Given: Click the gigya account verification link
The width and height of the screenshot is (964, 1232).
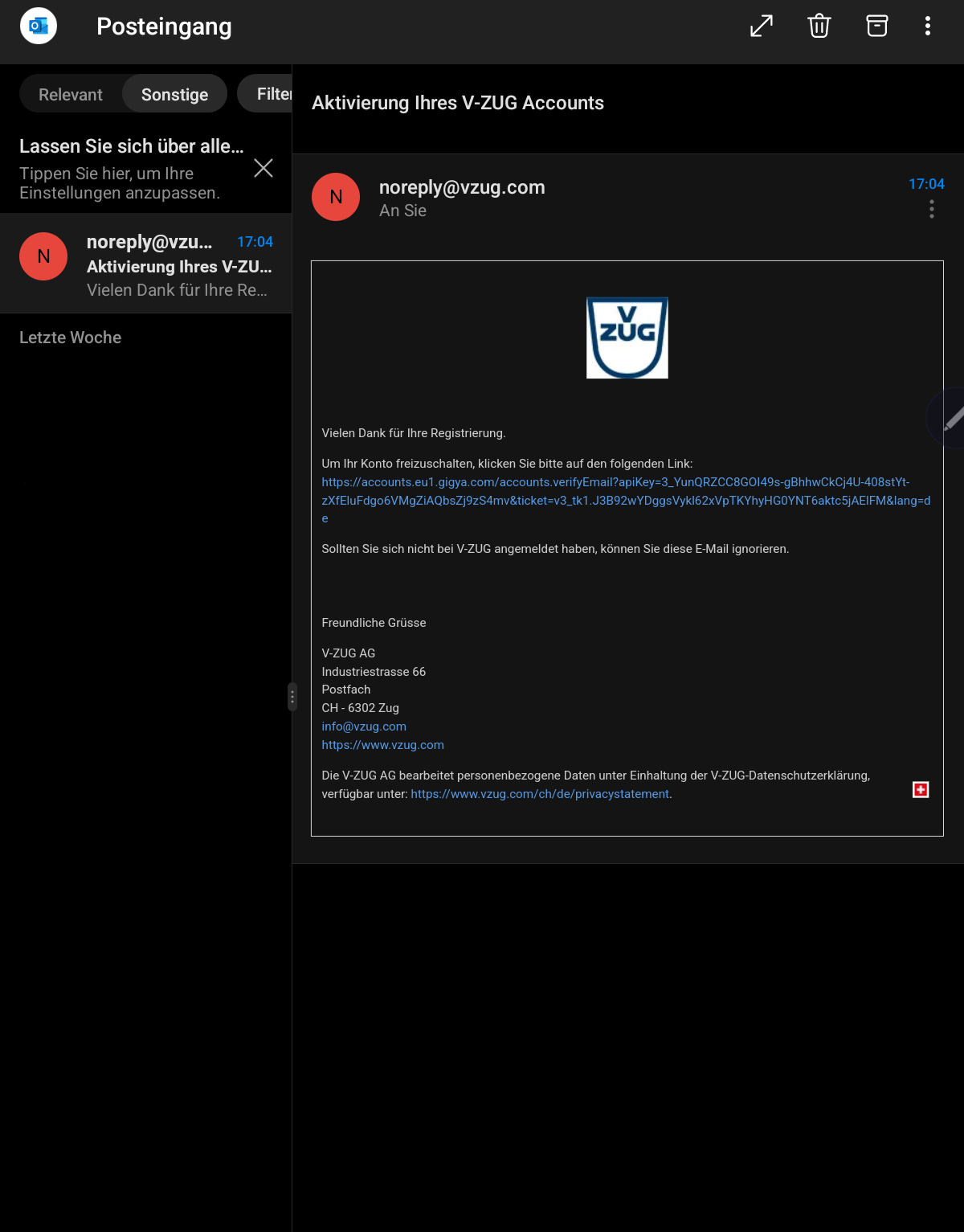Looking at the screenshot, I should (x=626, y=500).
